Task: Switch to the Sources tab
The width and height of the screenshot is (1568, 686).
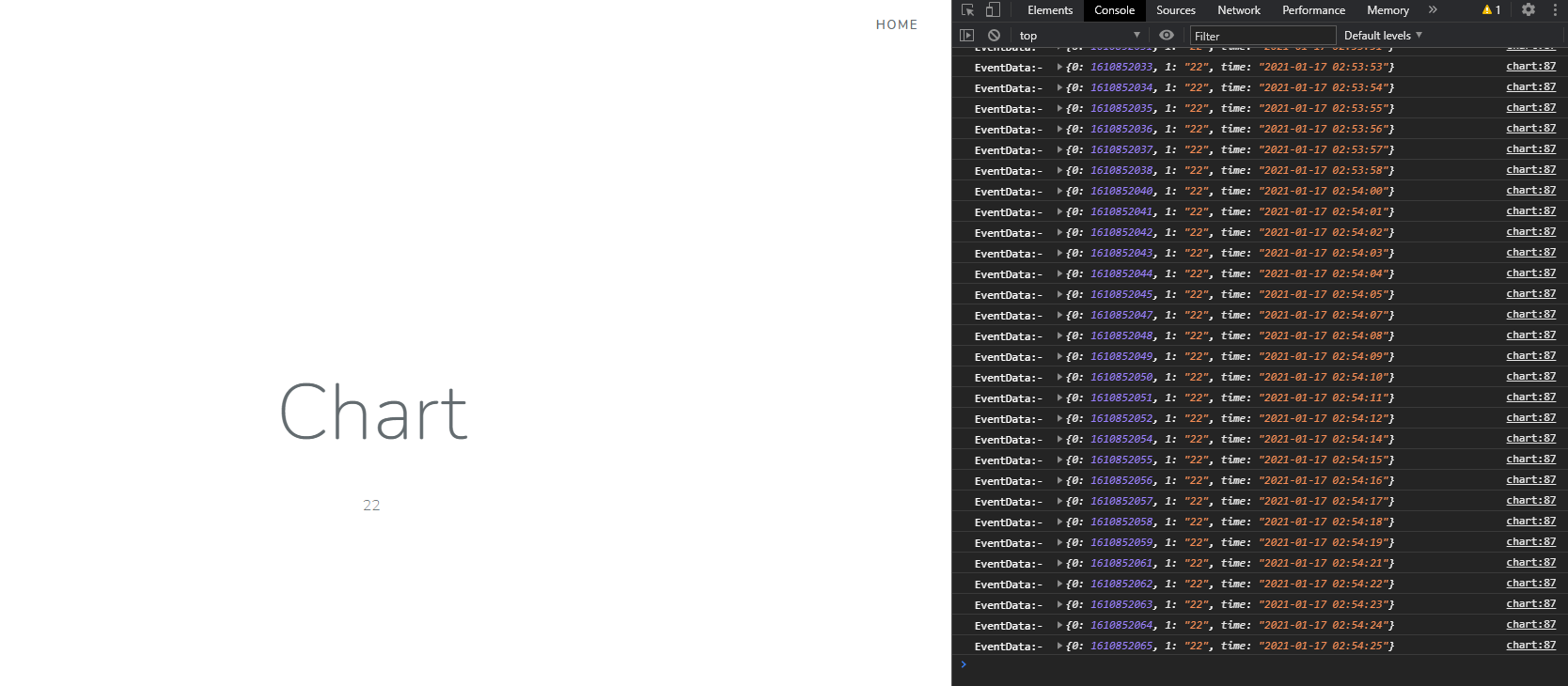Action: click(1176, 10)
